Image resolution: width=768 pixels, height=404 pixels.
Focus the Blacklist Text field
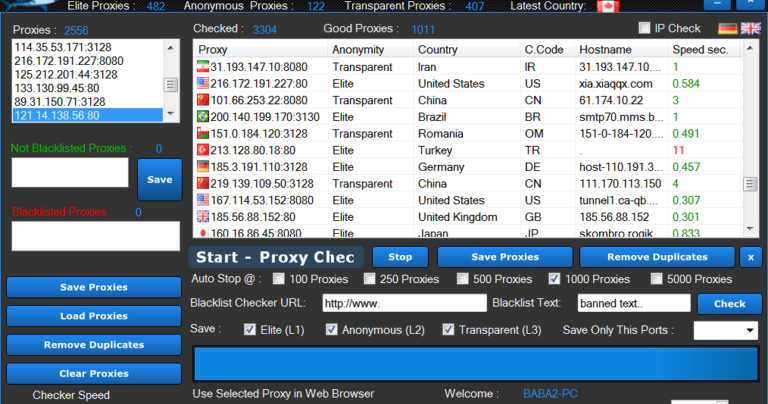(x=634, y=303)
